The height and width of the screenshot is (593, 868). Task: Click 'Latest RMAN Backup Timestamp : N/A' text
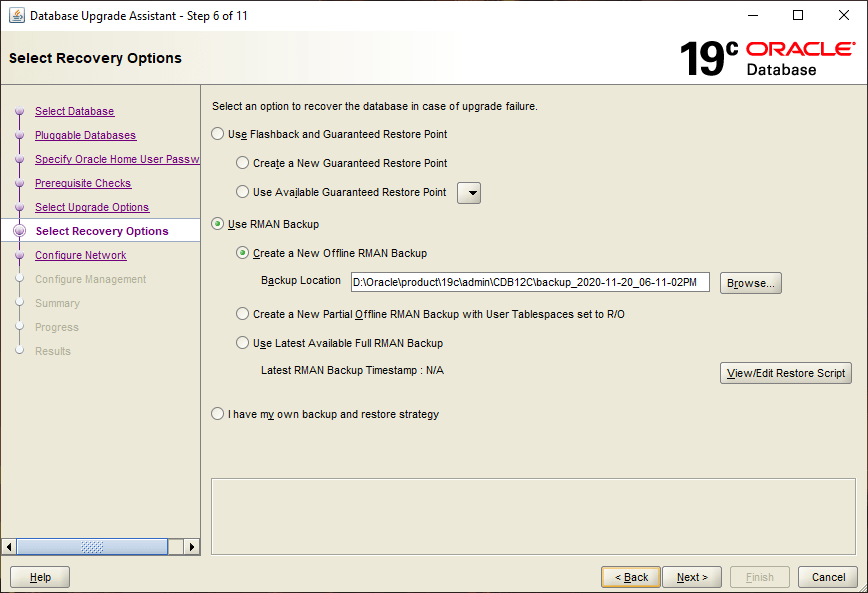pyautogui.click(x=352, y=370)
